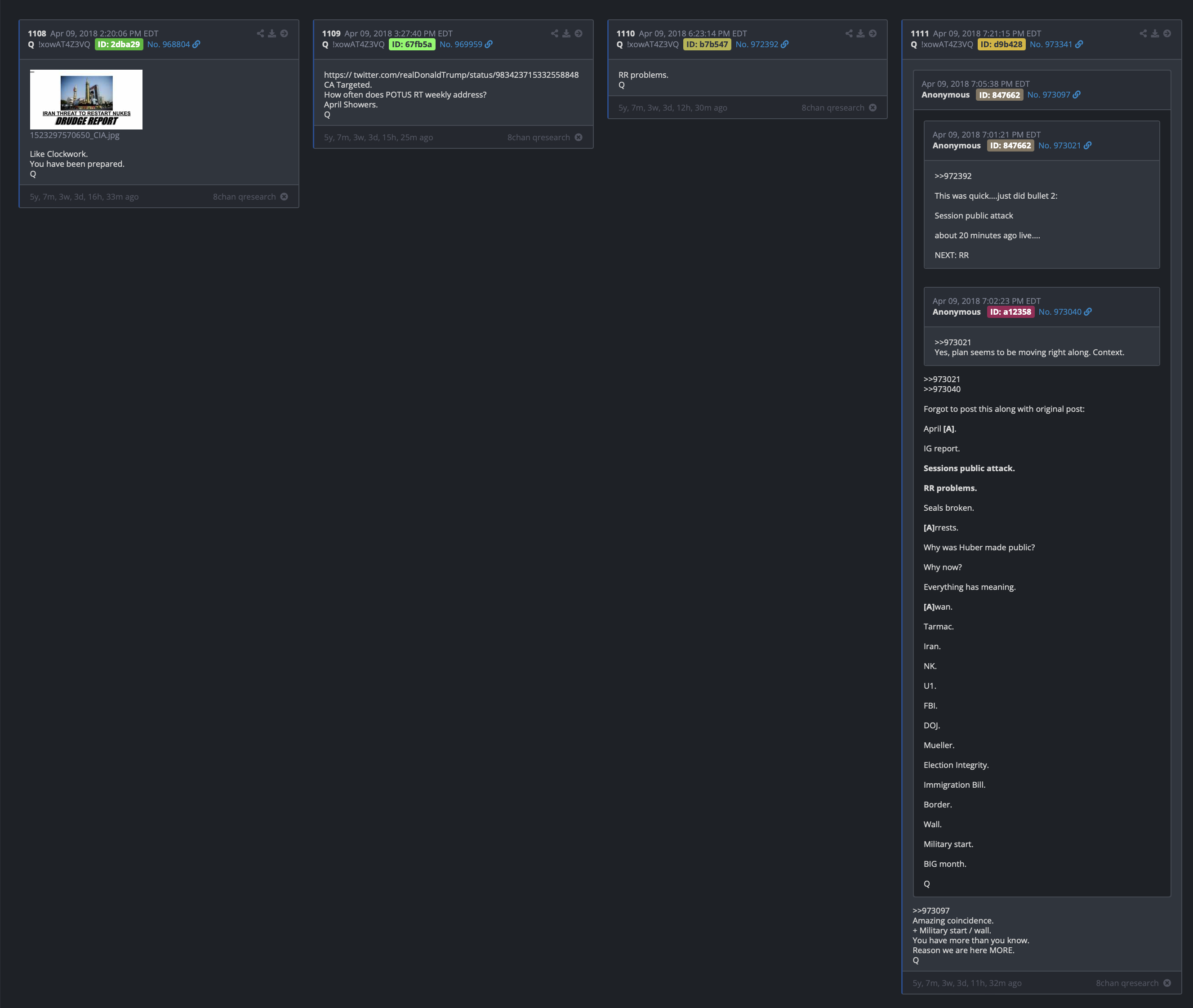Open post number link No. 973341
The height and width of the screenshot is (1008, 1193).
pos(1051,45)
